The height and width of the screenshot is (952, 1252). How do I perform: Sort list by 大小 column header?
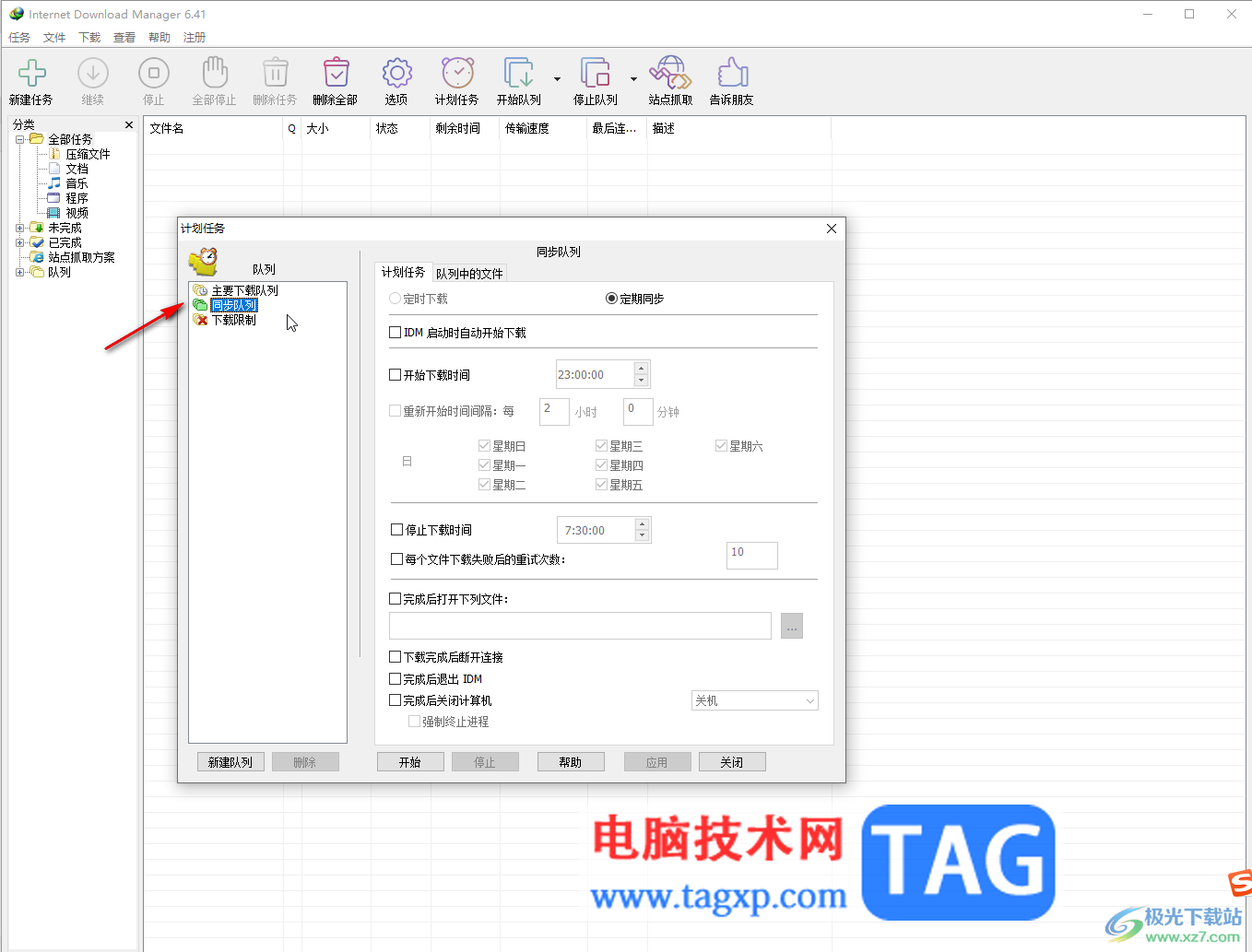(x=336, y=129)
